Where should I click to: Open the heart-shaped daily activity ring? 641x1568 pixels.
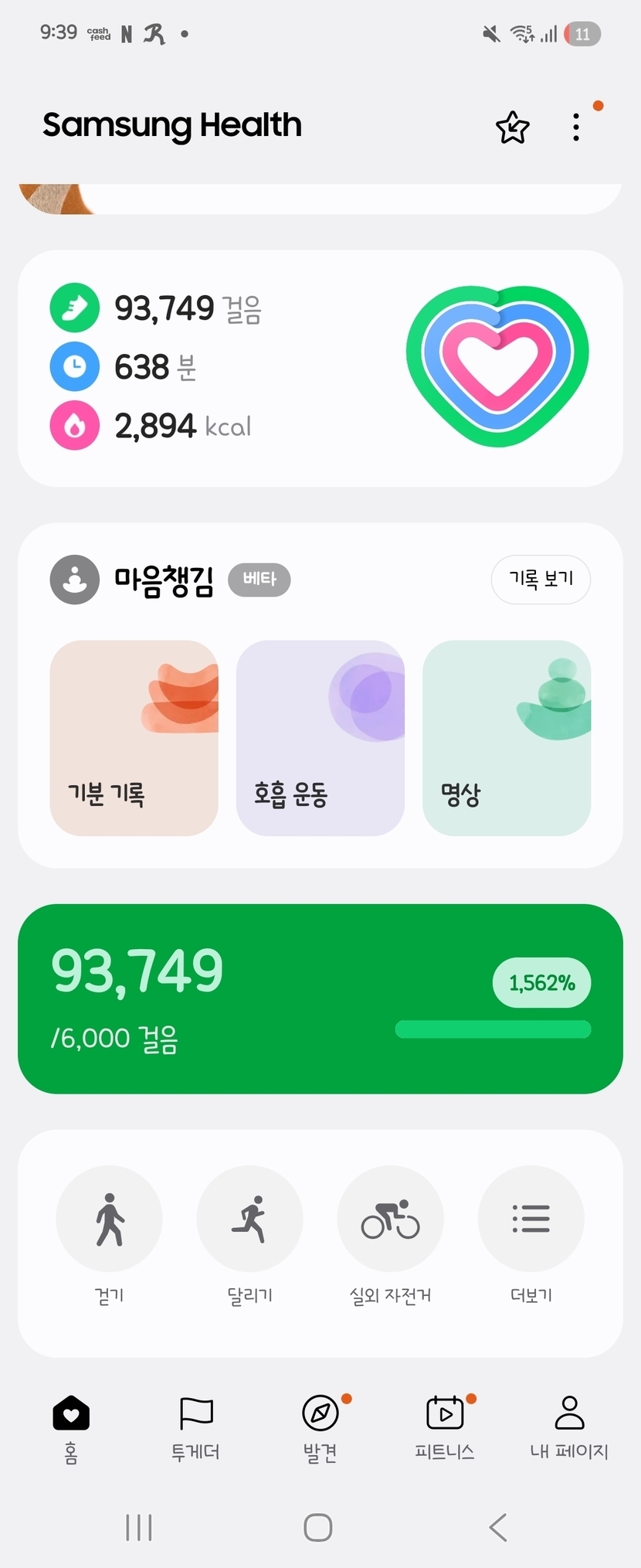coord(497,366)
